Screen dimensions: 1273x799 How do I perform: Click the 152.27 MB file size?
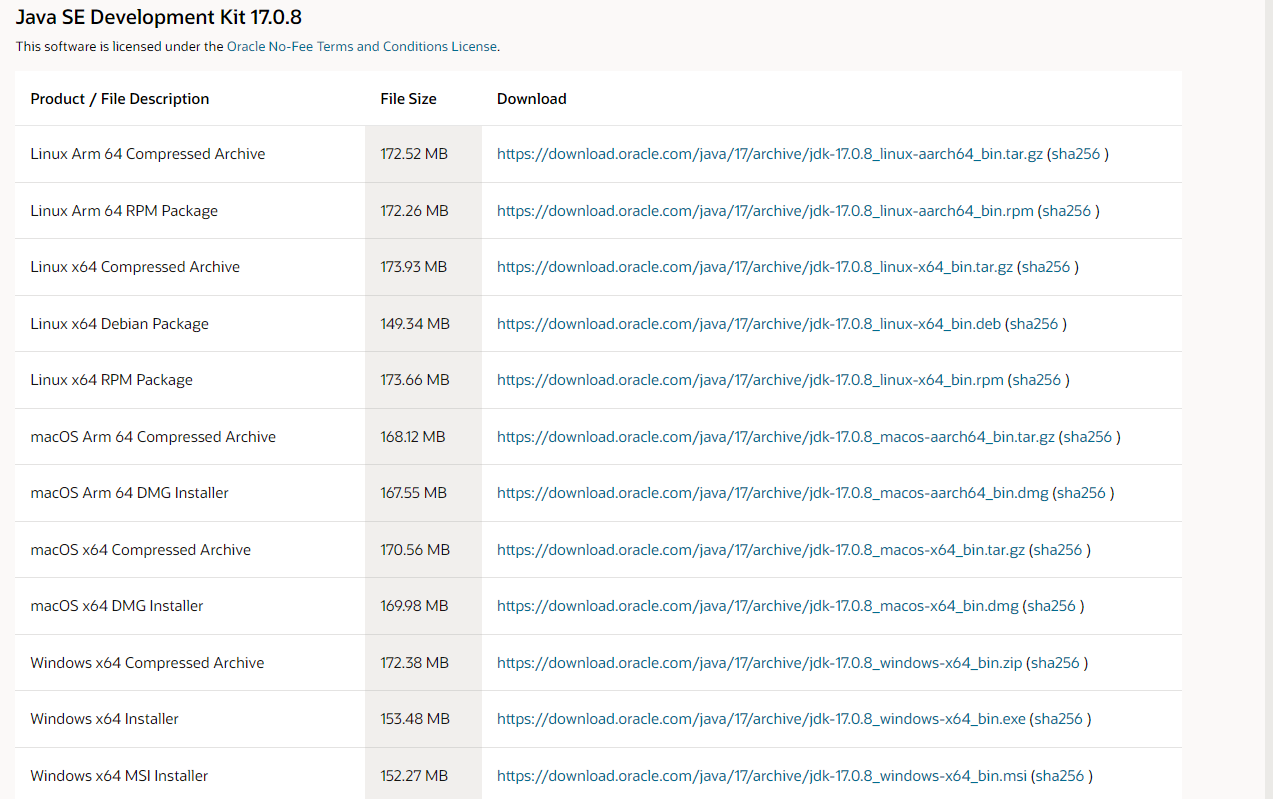click(x=414, y=776)
